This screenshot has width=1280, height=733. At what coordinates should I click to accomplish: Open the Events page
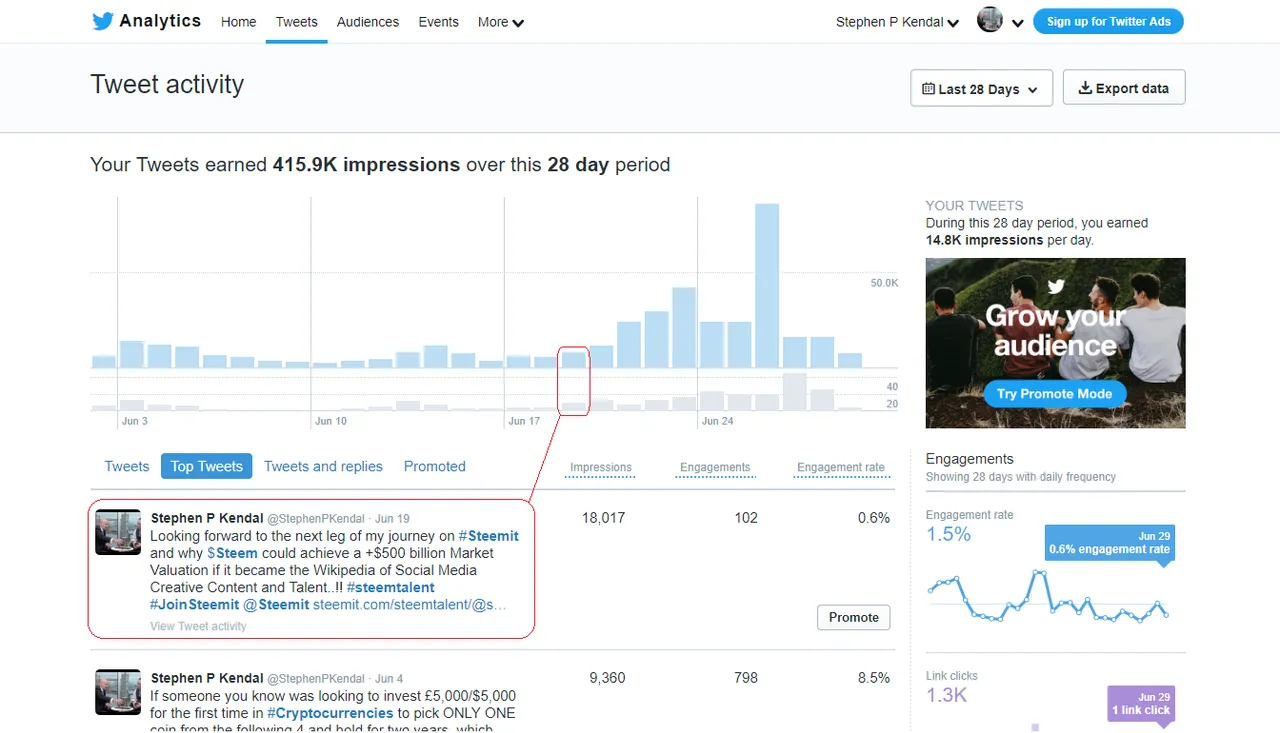click(x=439, y=22)
